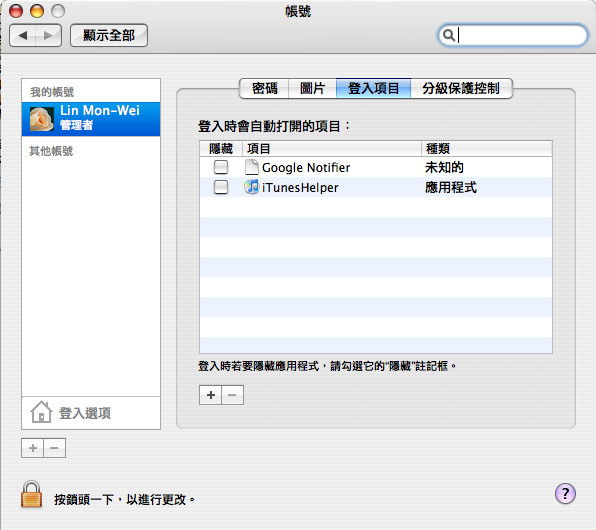Select the iTunesHelper login item text
This screenshot has width=596, height=530.
click(x=300, y=188)
